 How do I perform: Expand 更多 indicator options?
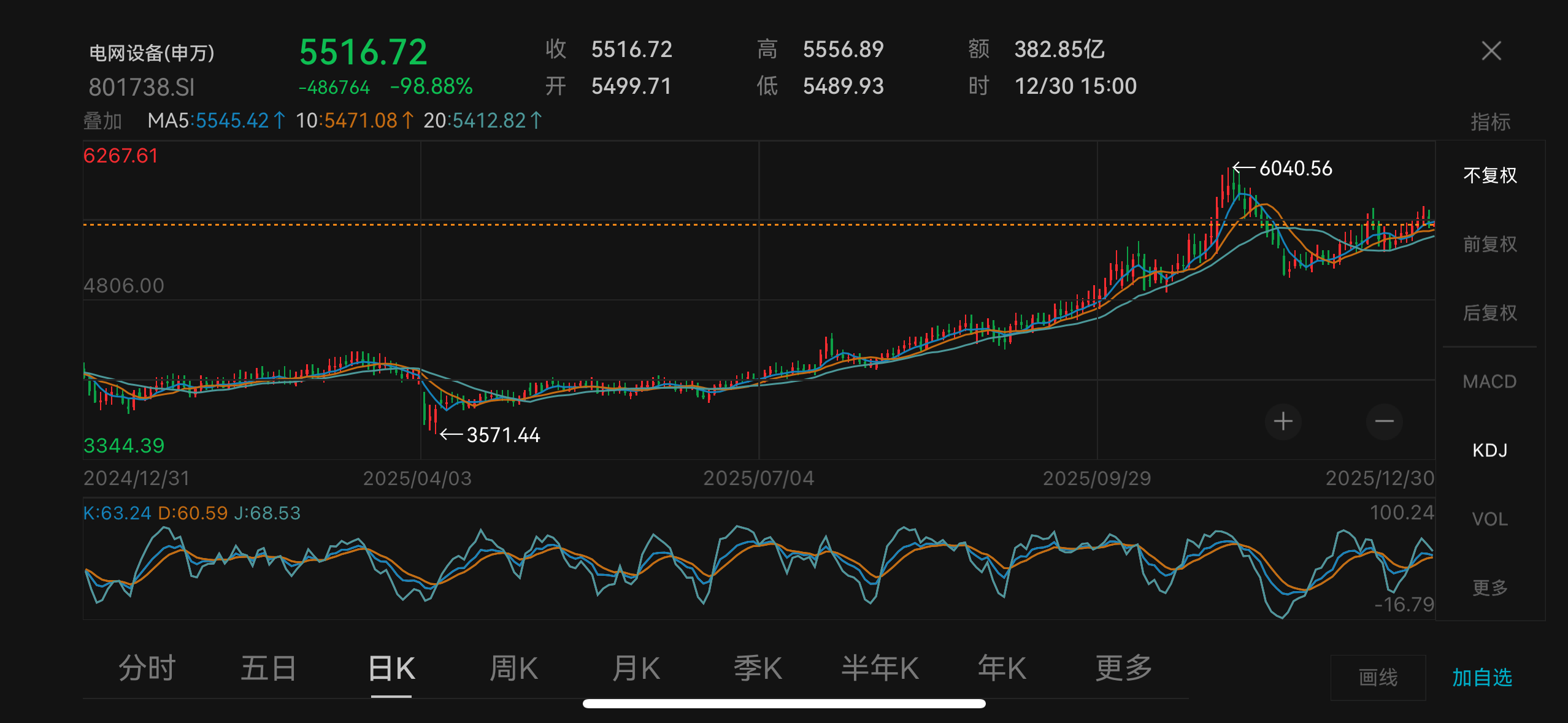click(x=1489, y=587)
